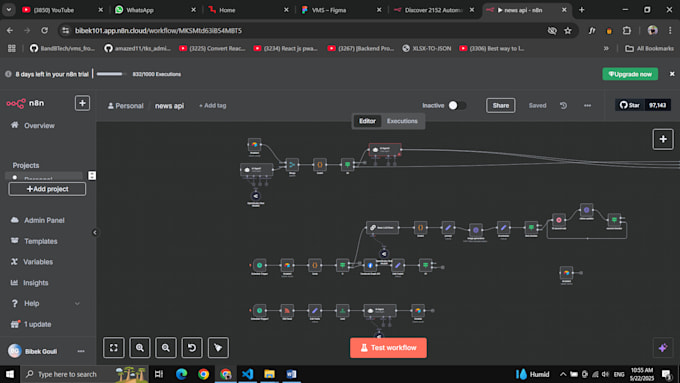This screenshot has width=680, height=383.
Task: Open the OpenRouter chat model under the left AI Agent
Action: point(256,196)
